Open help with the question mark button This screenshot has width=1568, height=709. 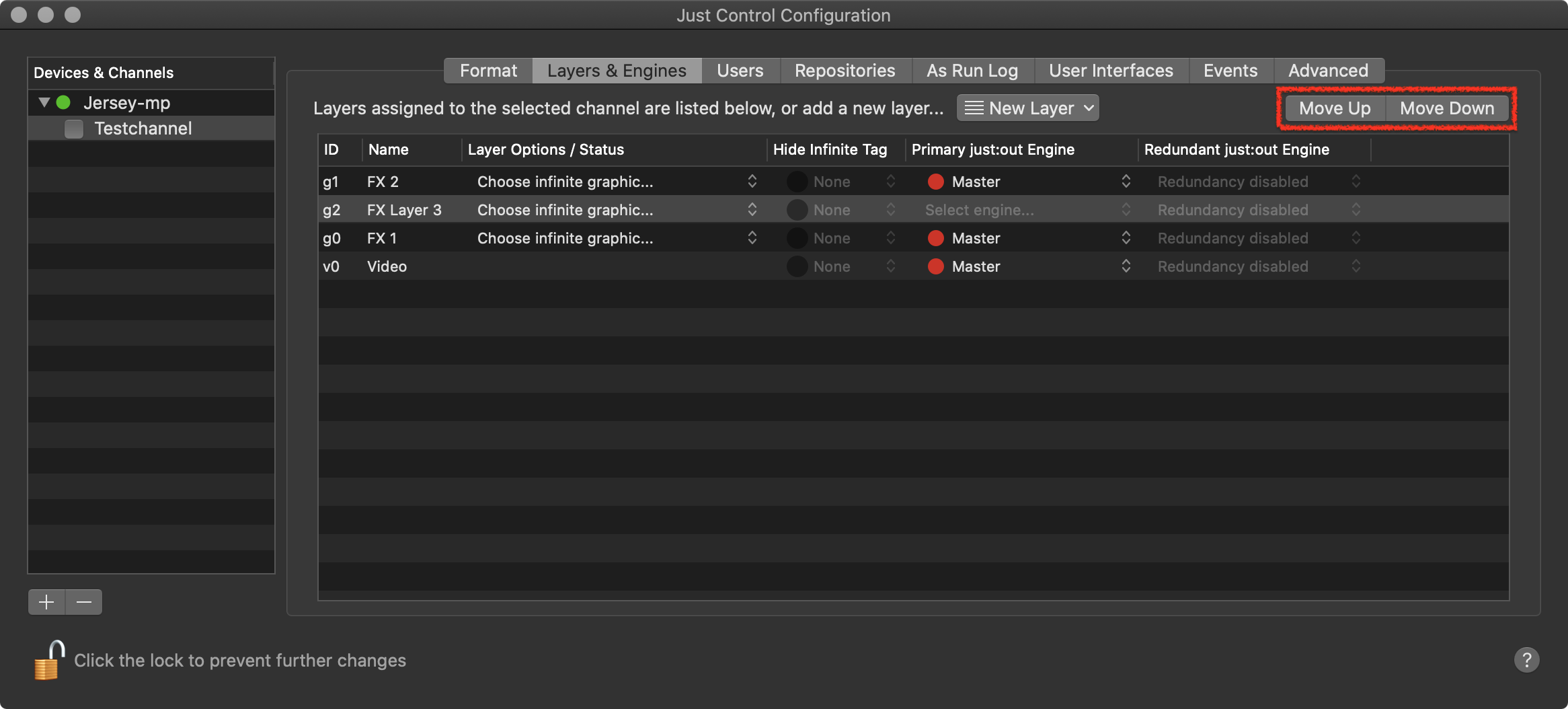point(1526,660)
